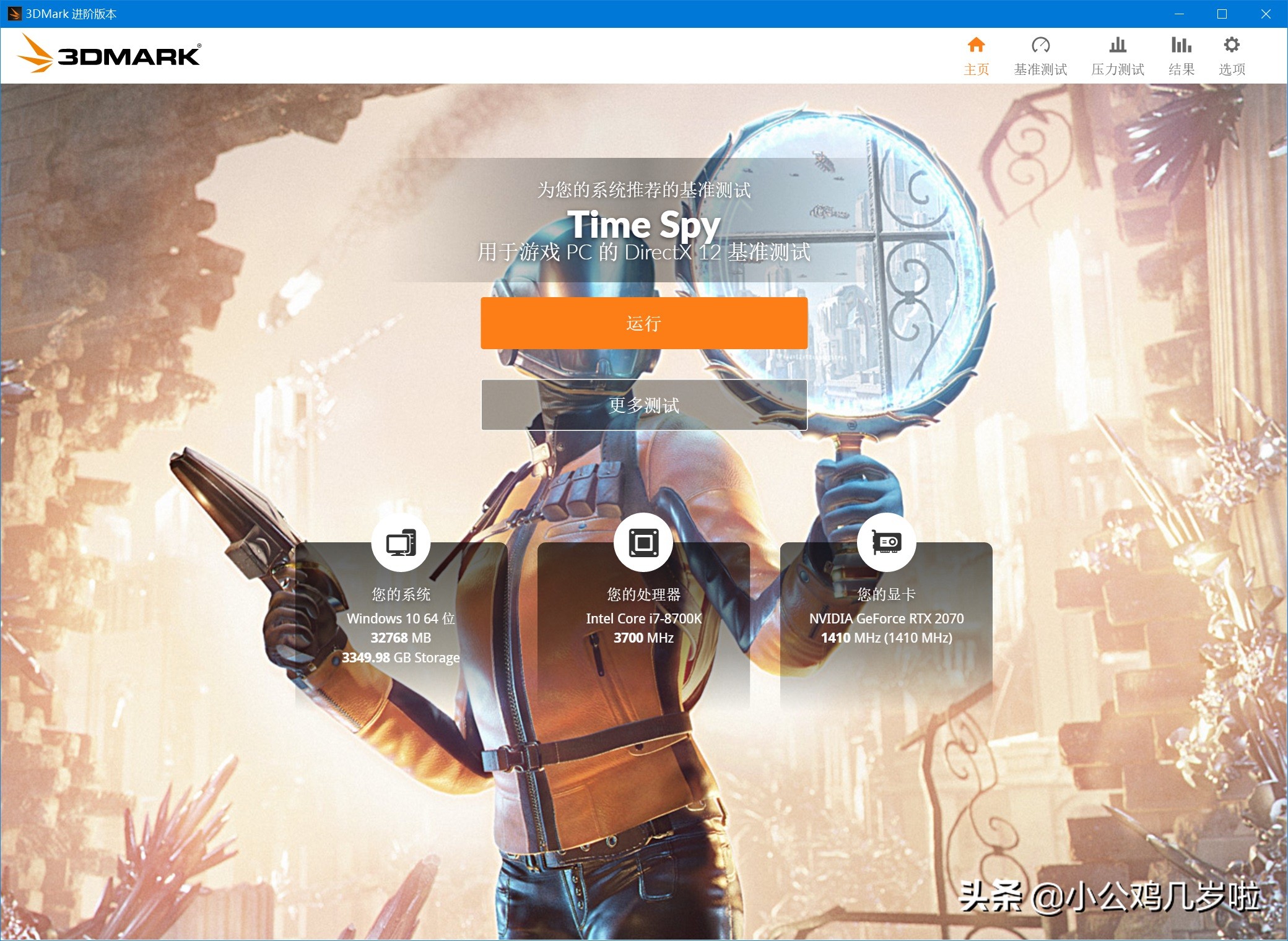Open Results via the bars icon

tap(1181, 45)
